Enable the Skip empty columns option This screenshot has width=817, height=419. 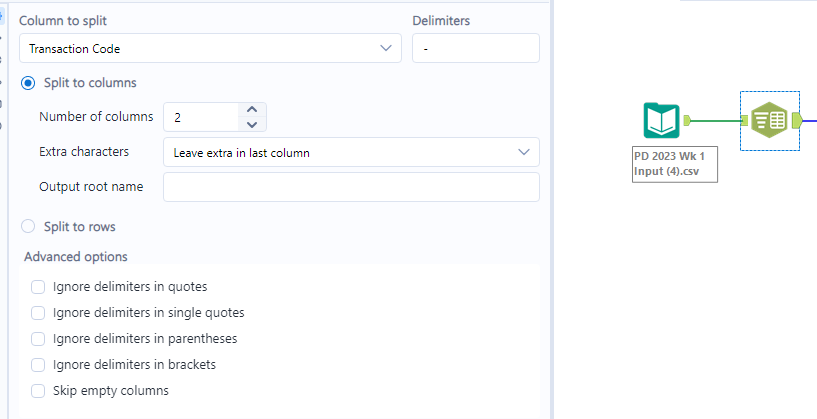38,391
